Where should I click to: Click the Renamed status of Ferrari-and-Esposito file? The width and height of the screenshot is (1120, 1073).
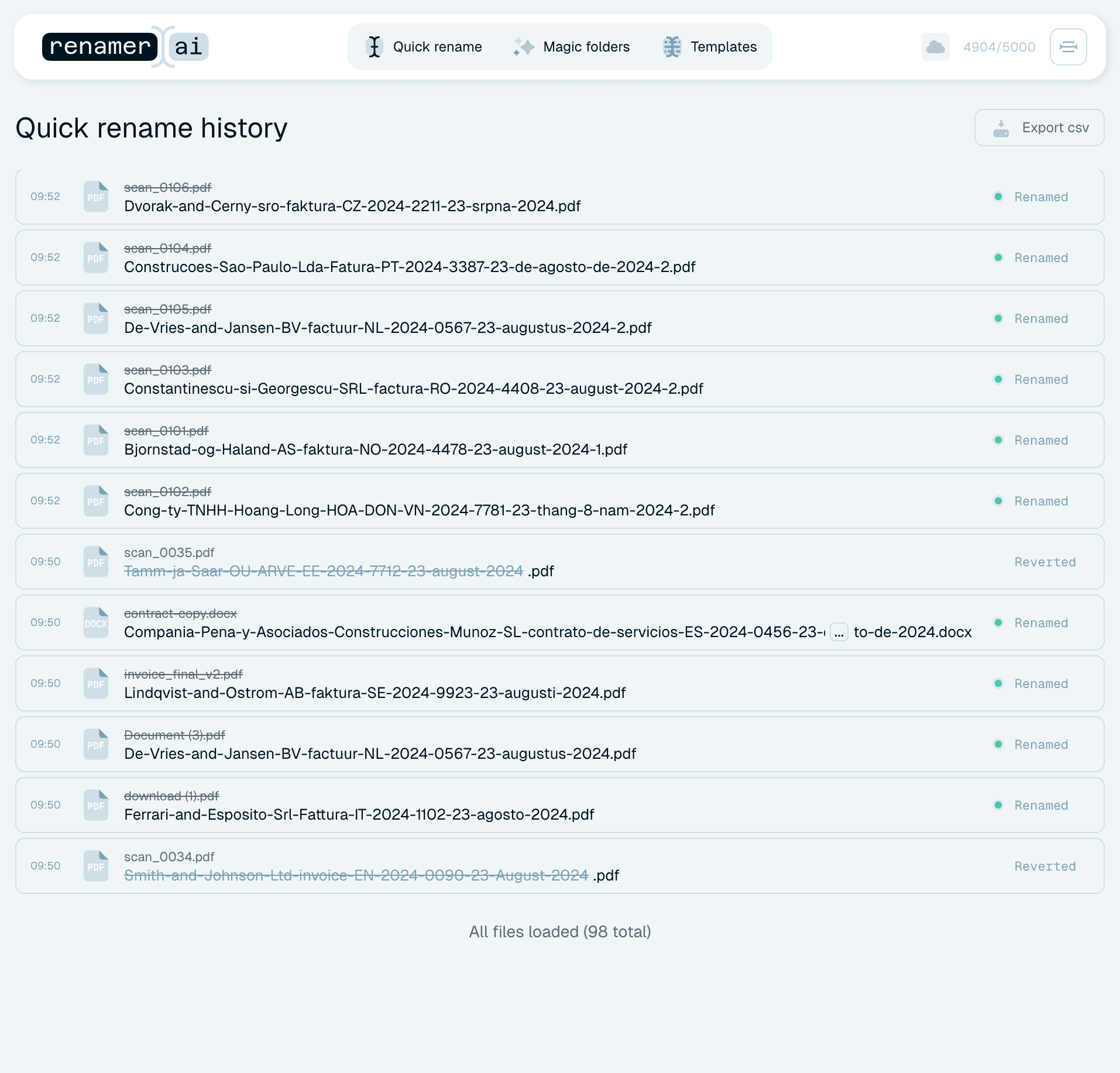pyautogui.click(x=1032, y=806)
